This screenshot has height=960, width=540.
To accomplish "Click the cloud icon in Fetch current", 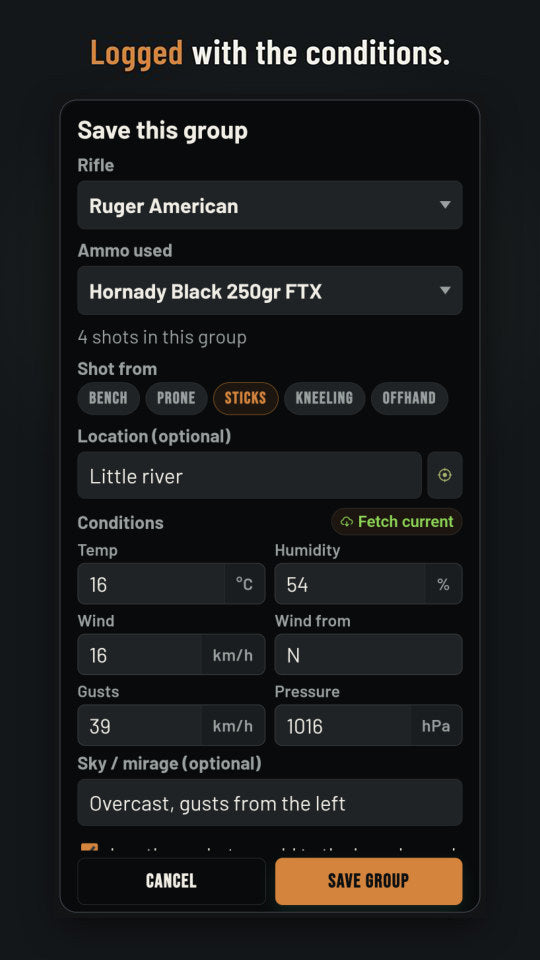I will pyautogui.click(x=347, y=522).
